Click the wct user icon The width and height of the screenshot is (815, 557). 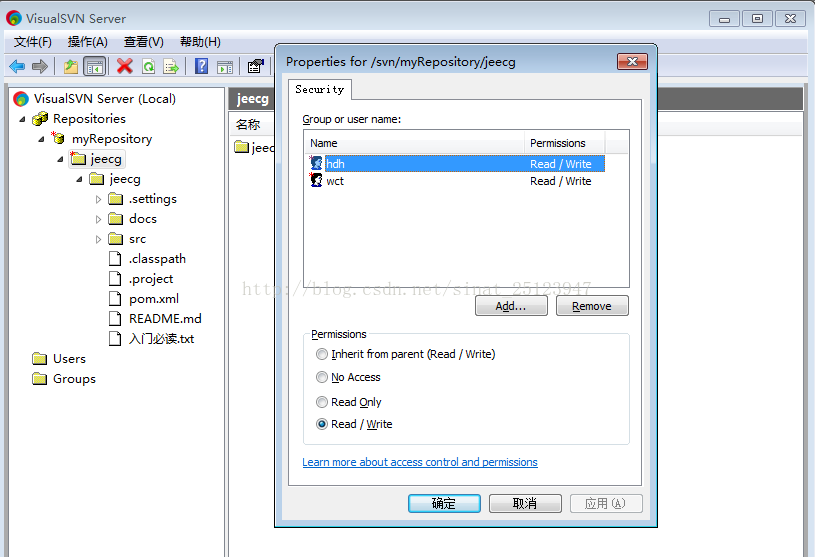click(x=316, y=180)
